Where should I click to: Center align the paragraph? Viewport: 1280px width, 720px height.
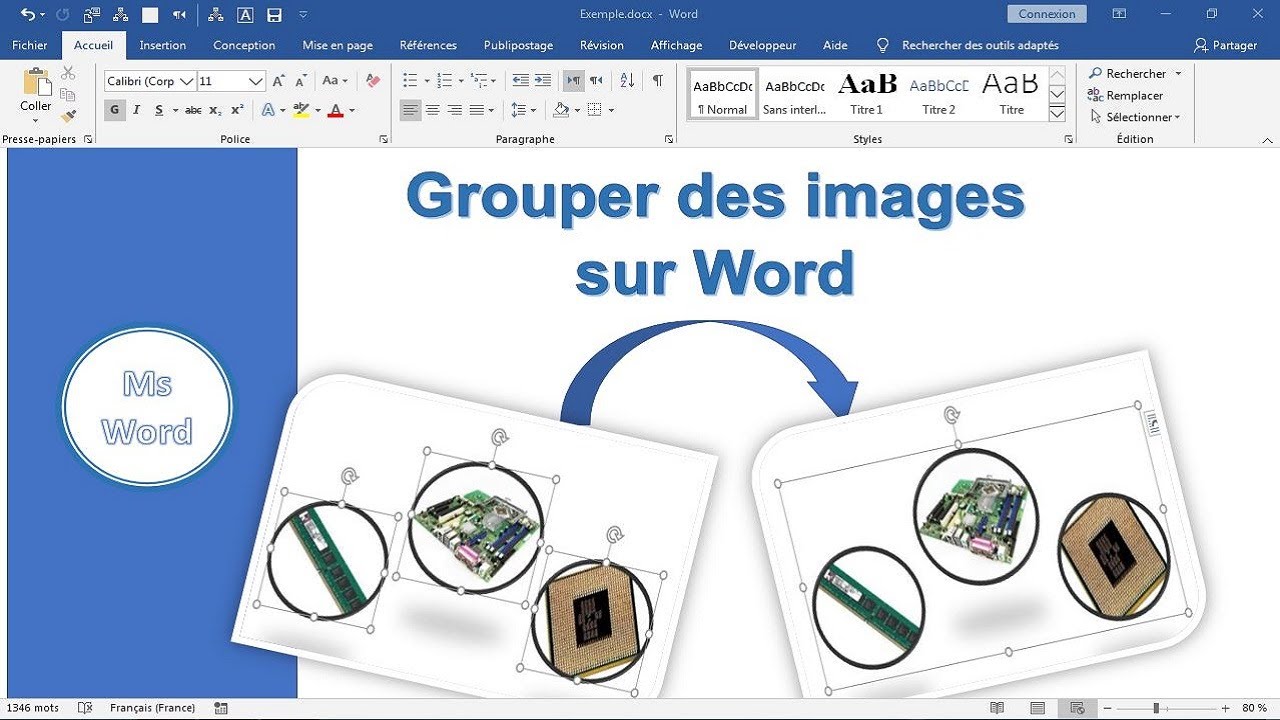click(x=433, y=110)
